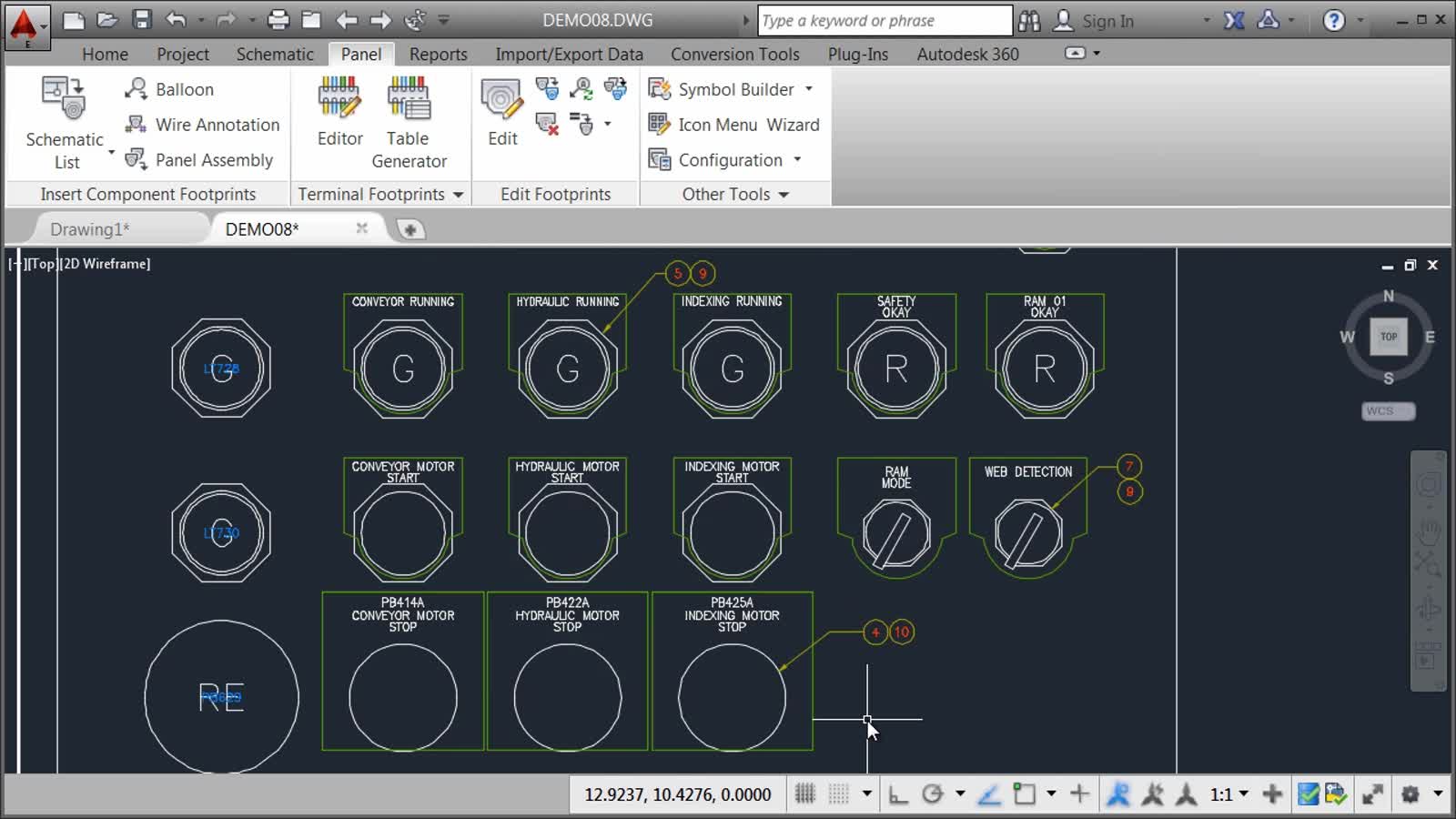Open the Conversion Tools ribbon tab

pyautogui.click(x=733, y=54)
